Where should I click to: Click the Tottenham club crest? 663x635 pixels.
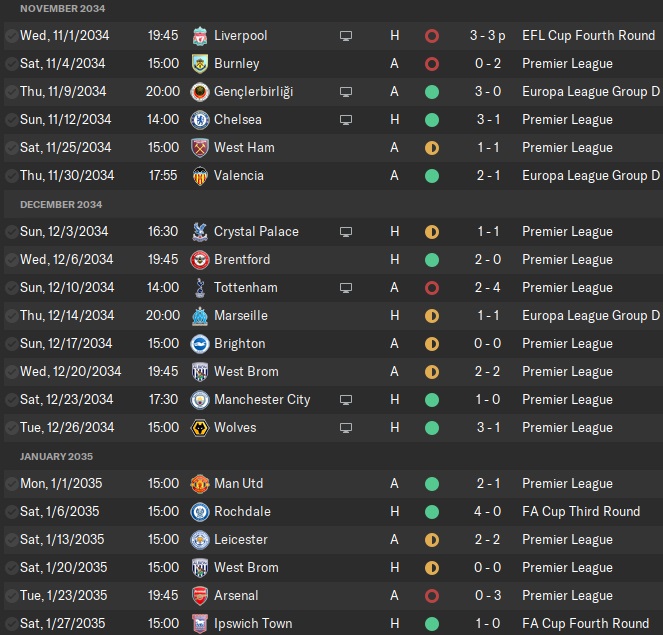click(199, 288)
